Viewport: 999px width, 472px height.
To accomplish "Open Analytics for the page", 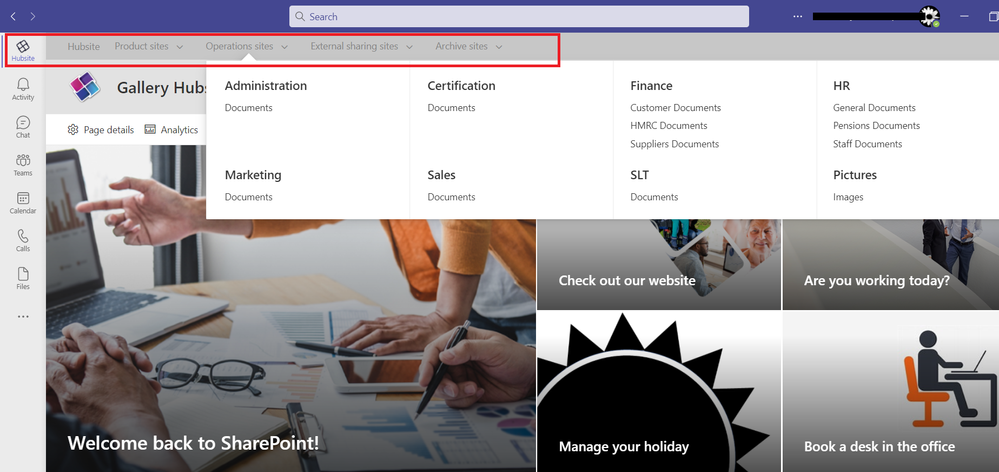I will (171, 130).
